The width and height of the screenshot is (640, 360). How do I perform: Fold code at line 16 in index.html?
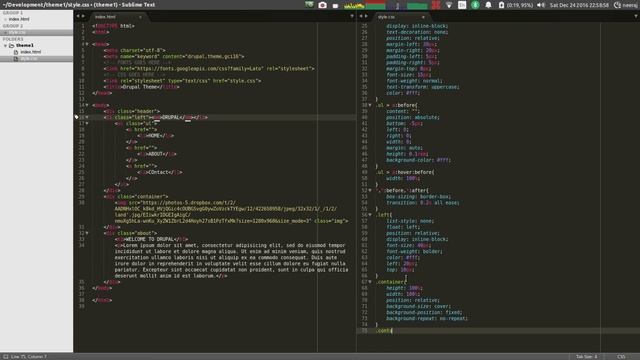(87, 118)
